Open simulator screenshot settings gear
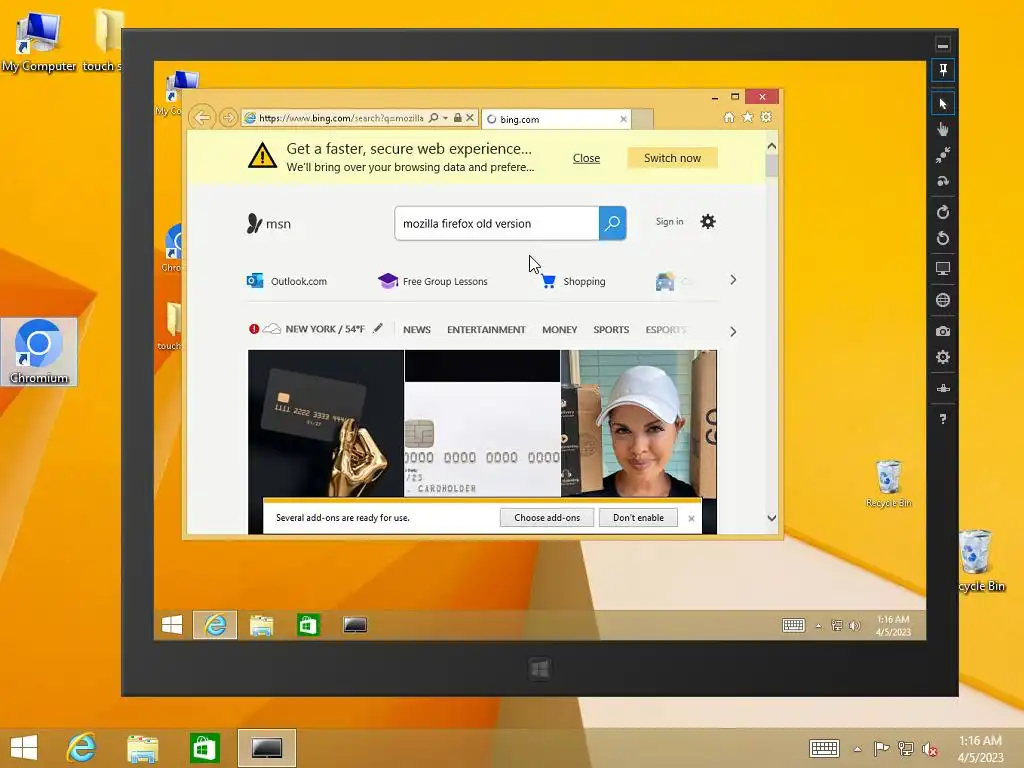 click(943, 357)
